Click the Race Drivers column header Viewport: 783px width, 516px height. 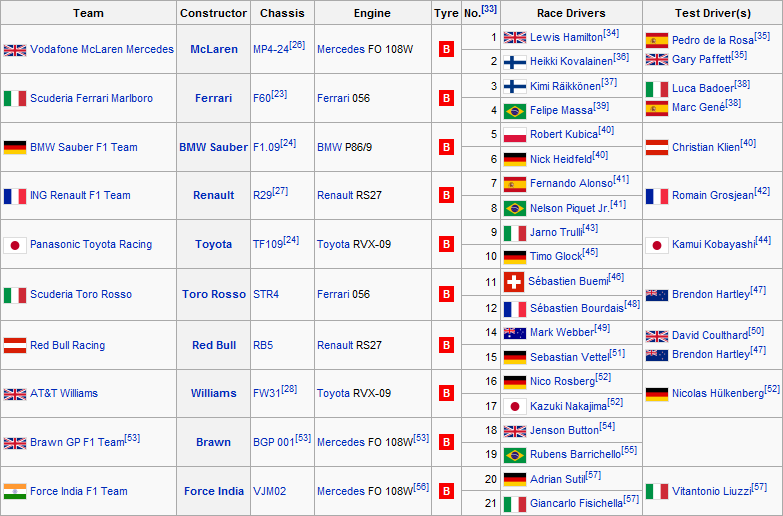pos(571,13)
